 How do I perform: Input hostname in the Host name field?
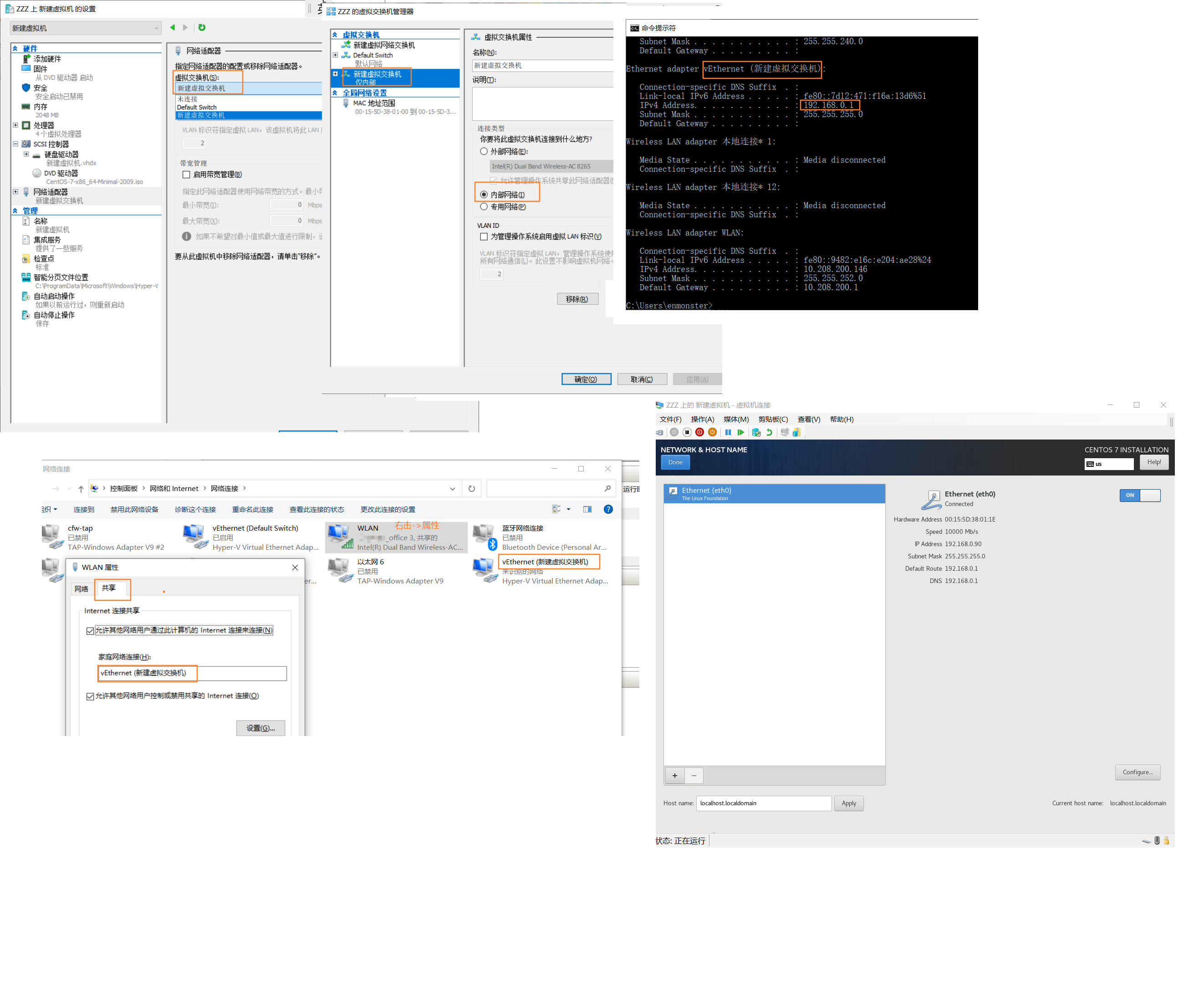(764, 803)
